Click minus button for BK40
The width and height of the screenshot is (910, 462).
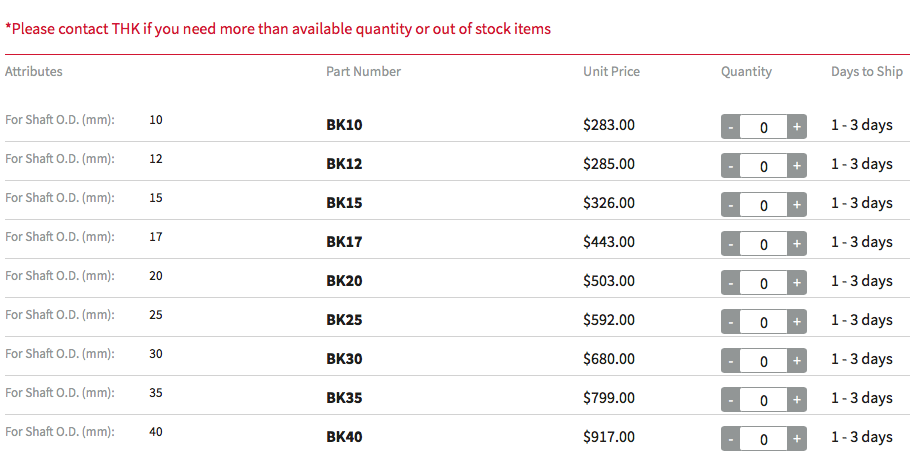tap(731, 439)
